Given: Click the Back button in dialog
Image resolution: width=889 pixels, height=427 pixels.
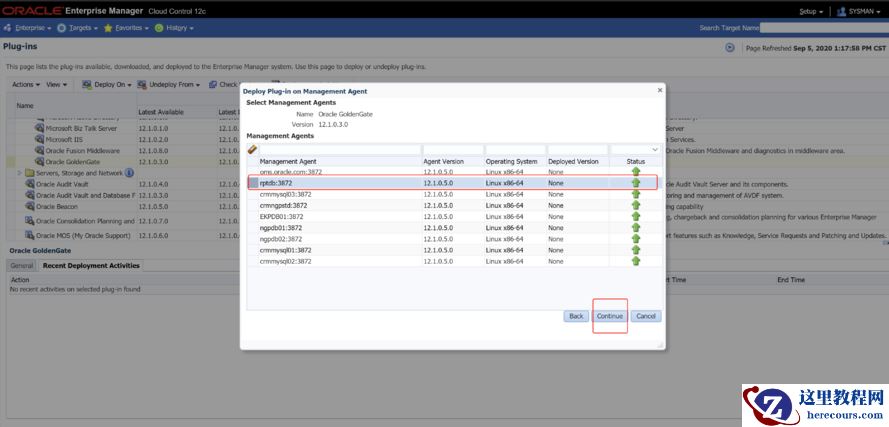Looking at the screenshot, I should click(575, 316).
